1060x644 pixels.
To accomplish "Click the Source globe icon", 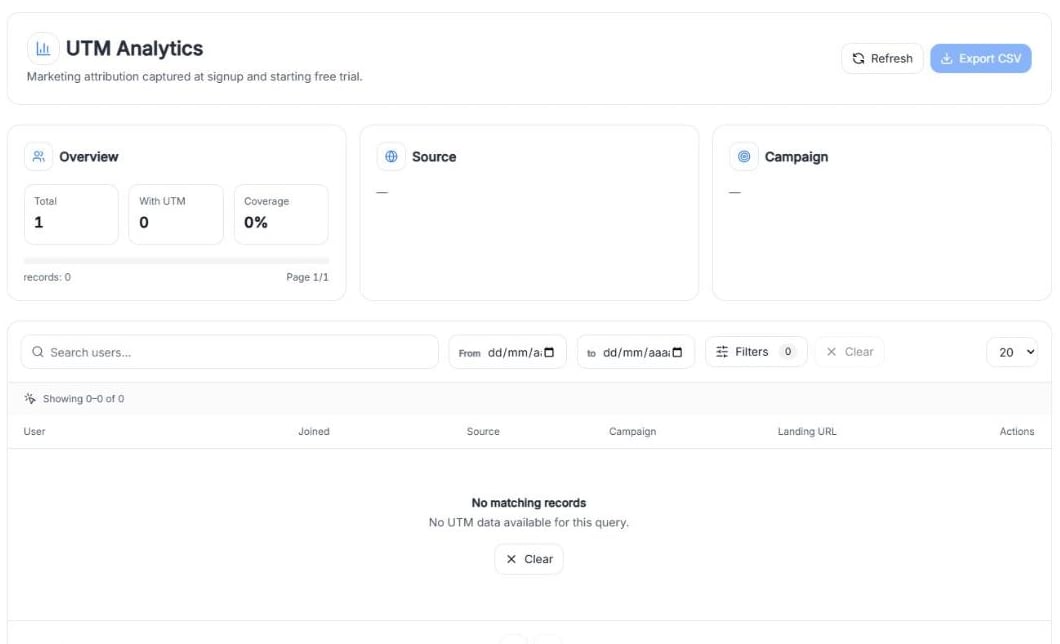I will (391, 157).
